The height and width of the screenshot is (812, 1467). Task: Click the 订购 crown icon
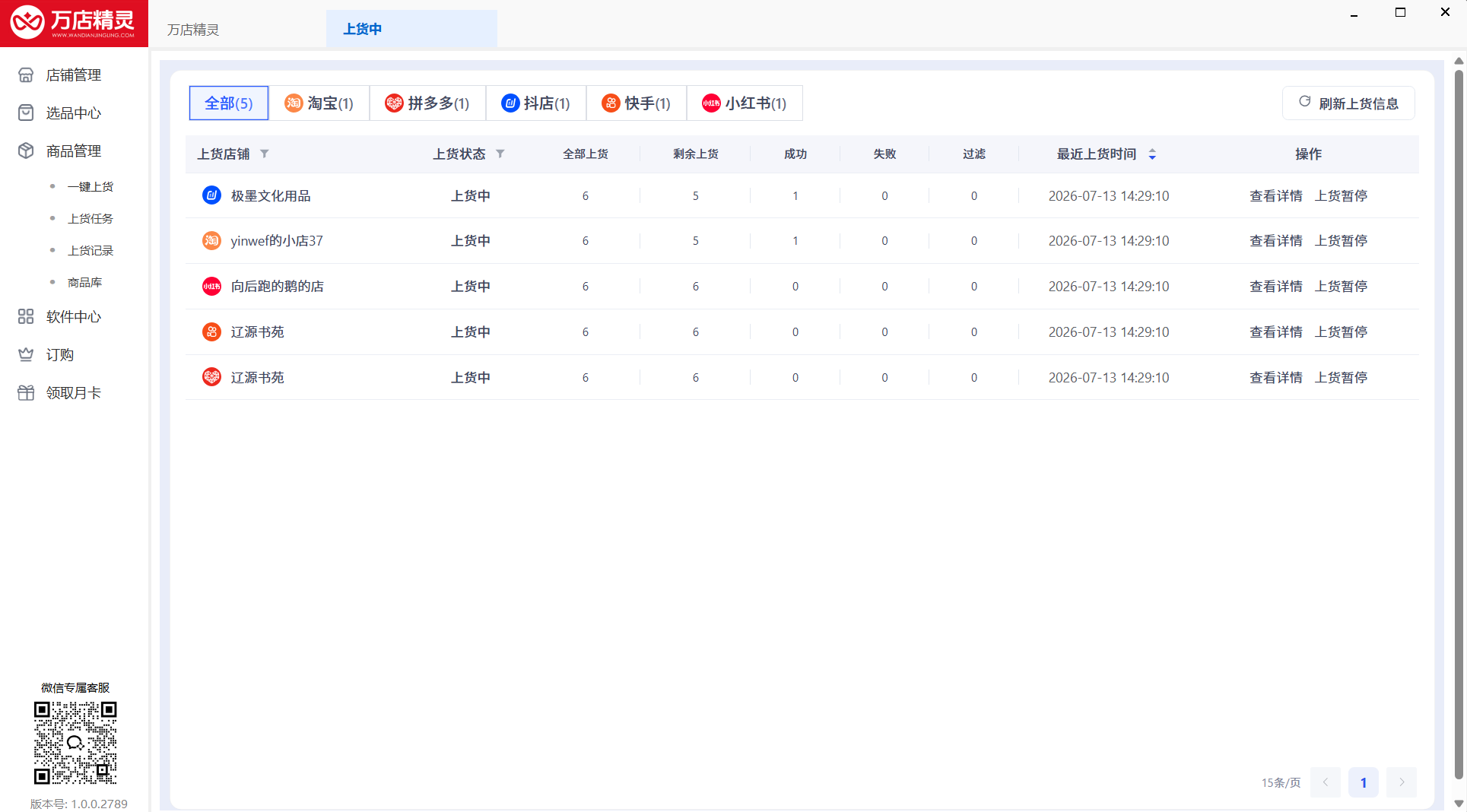(26, 354)
